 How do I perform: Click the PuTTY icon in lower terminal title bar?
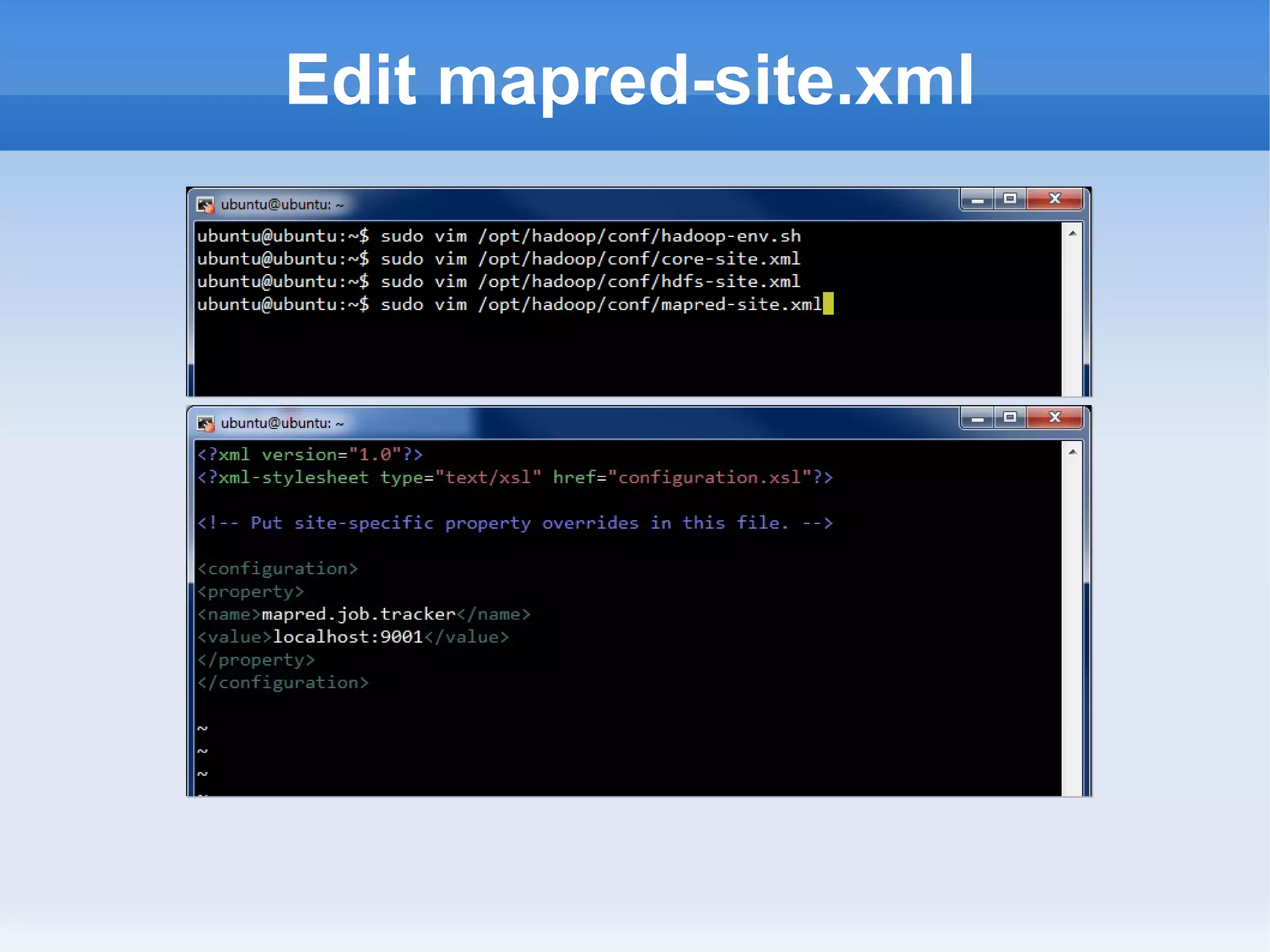point(205,423)
